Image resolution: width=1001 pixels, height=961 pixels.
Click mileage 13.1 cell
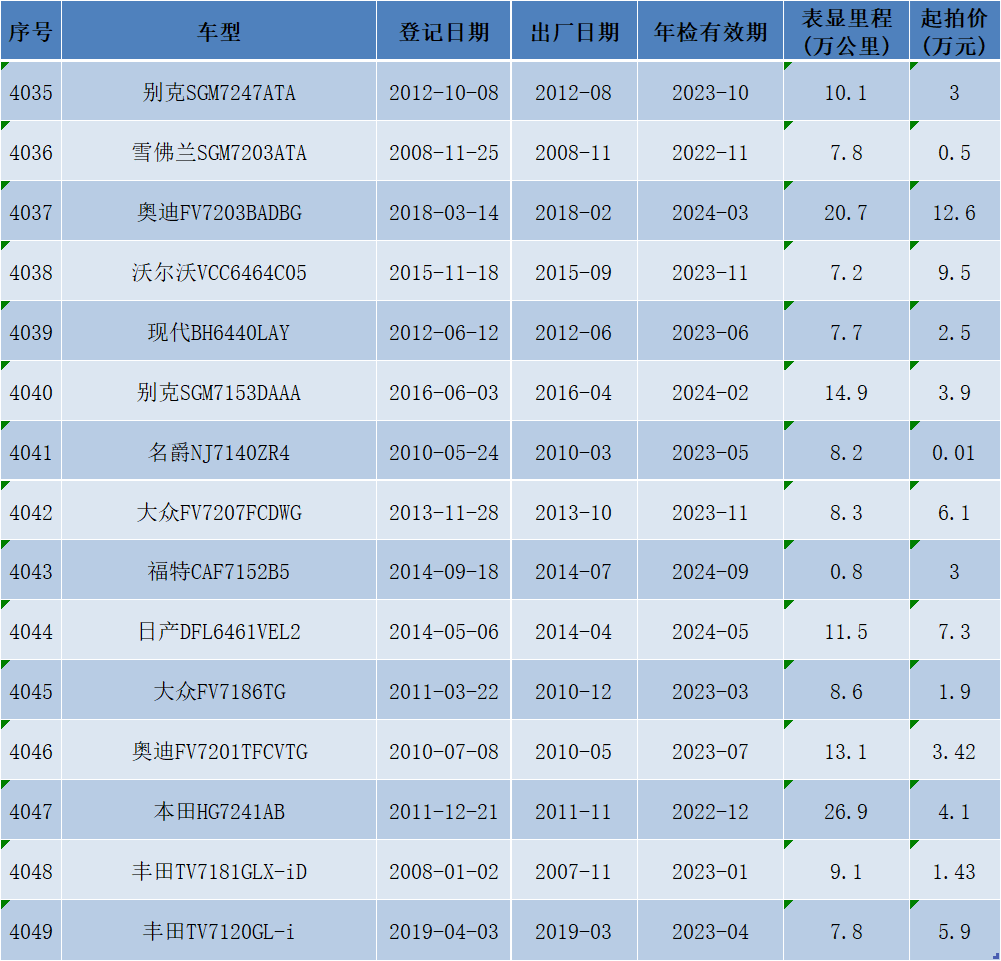pos(846,751)
